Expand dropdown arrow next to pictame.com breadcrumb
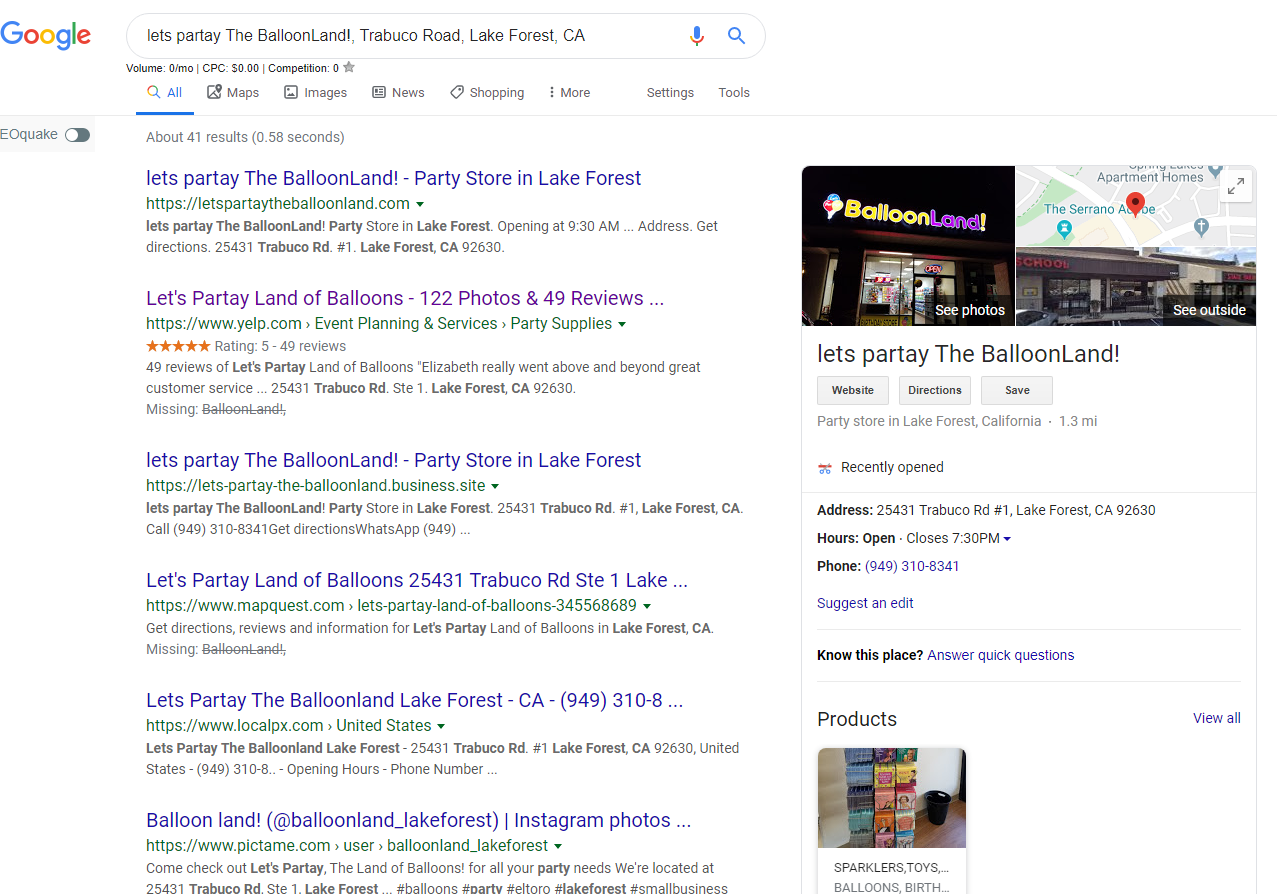The image size is (1277, 894). pos(559,846)
